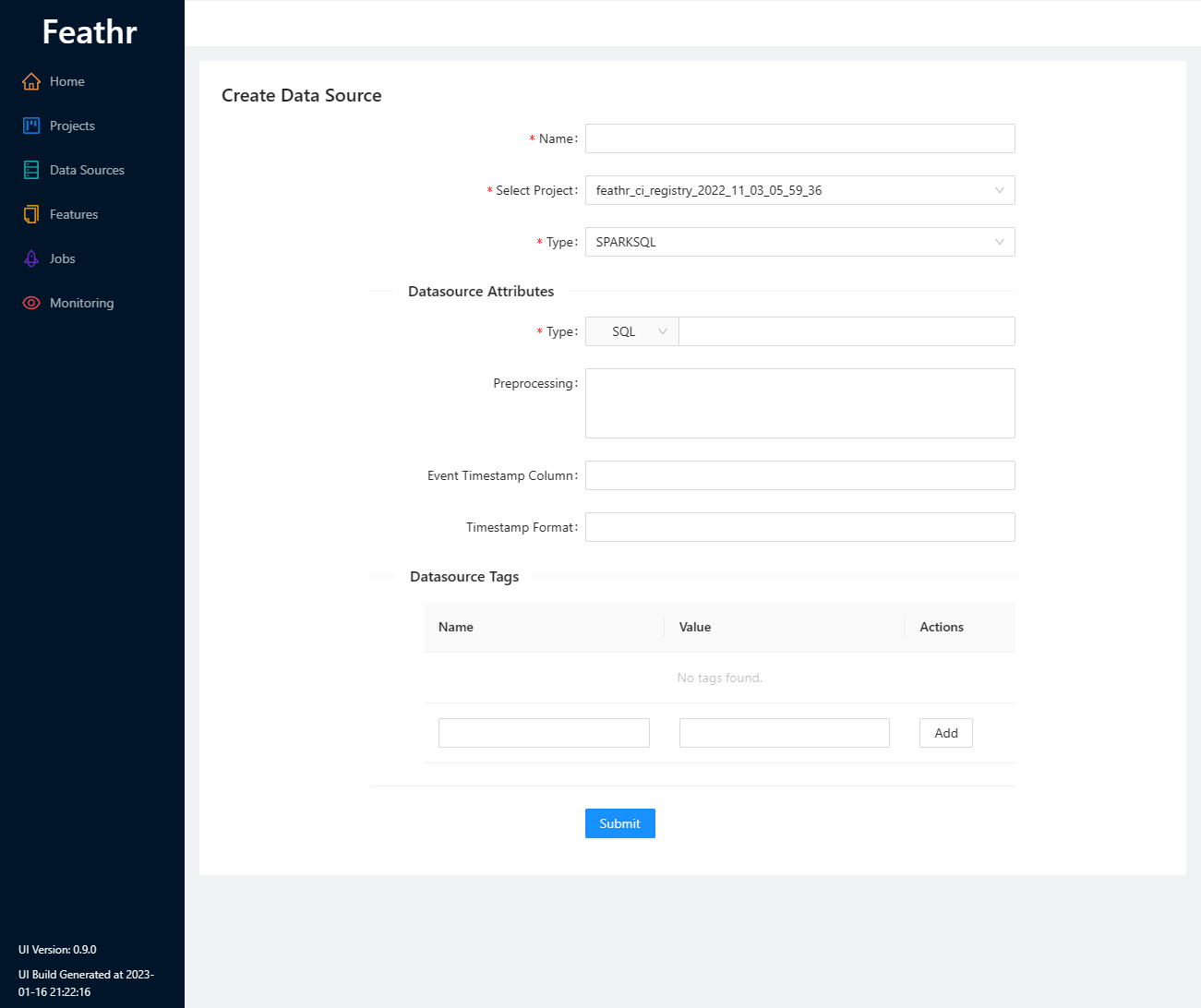1201x1008 pixels.
Task: Focus the Preprocessing text area
Action: click(x=800, y=403)
